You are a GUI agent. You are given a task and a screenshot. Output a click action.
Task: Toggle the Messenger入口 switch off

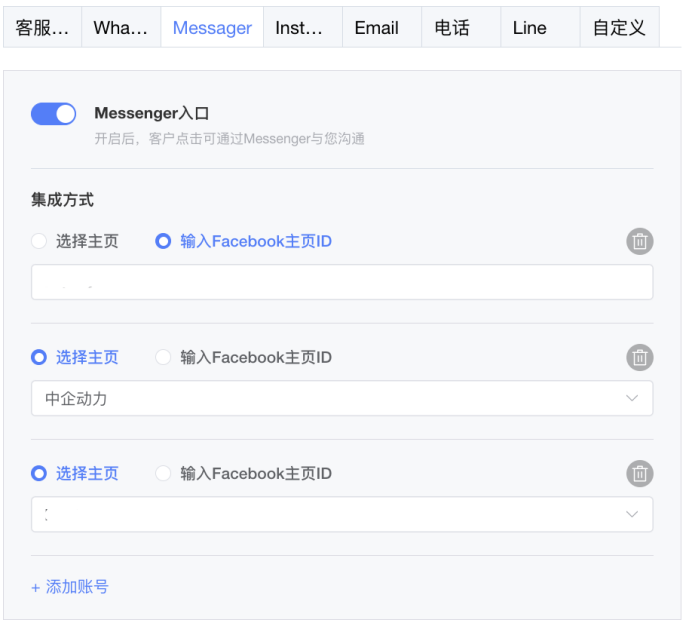pyautogui.click(x=53, y=114)
